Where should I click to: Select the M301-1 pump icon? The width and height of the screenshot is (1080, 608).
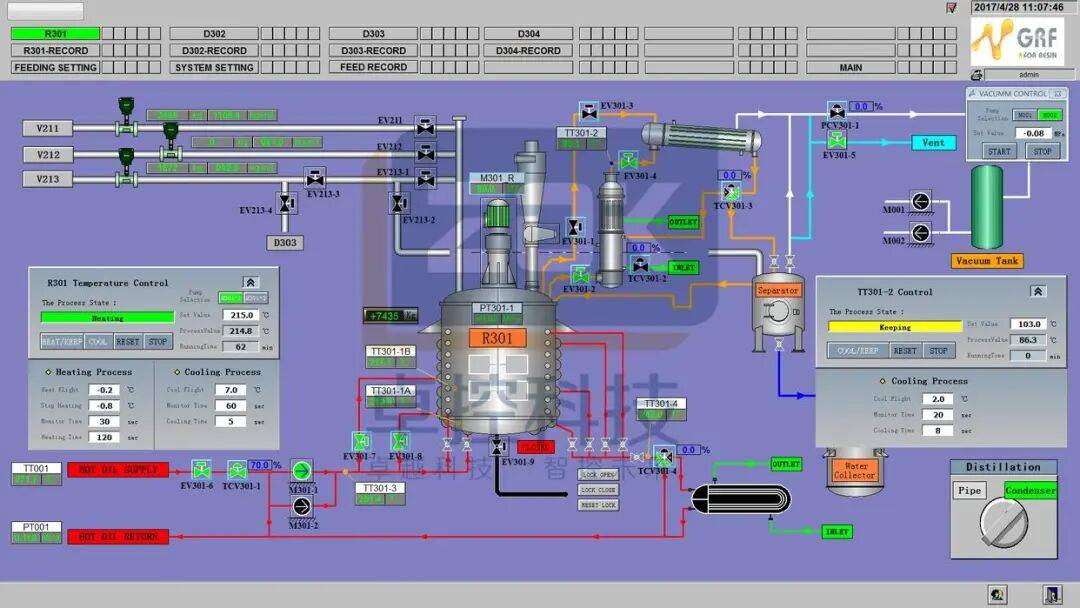click(302, 470)
